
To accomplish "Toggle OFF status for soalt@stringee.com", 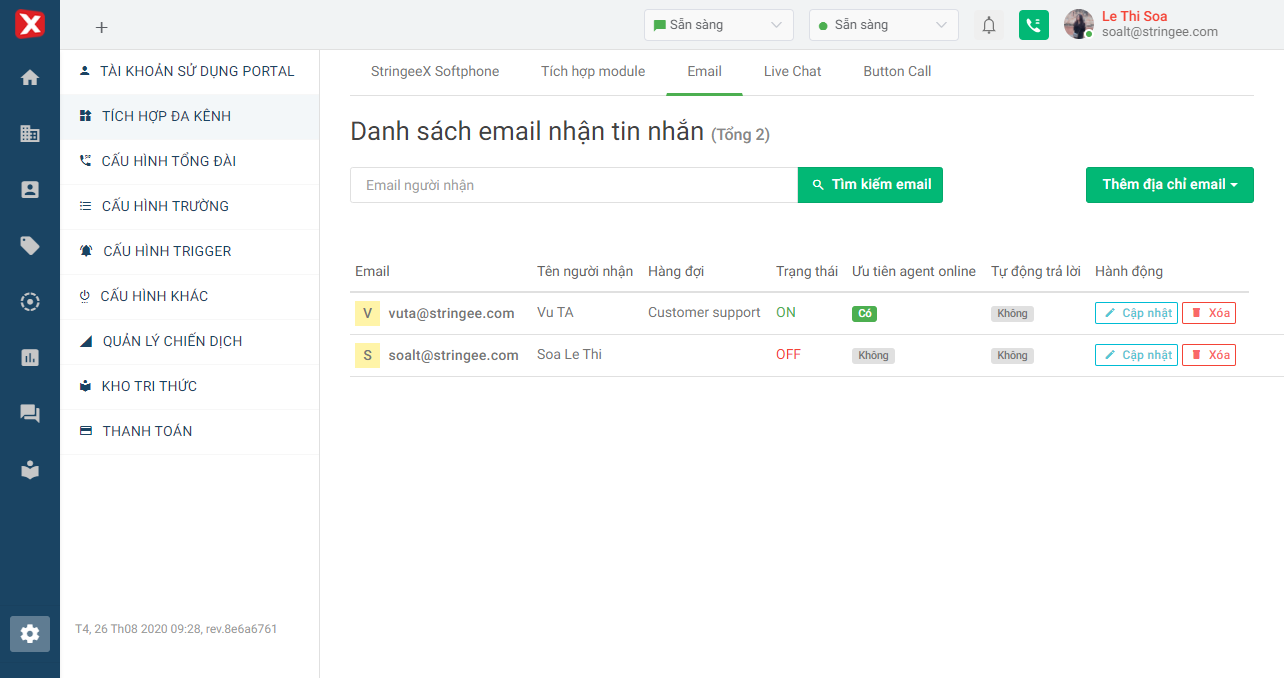I will pyautogui.click(x=788, y=355).
